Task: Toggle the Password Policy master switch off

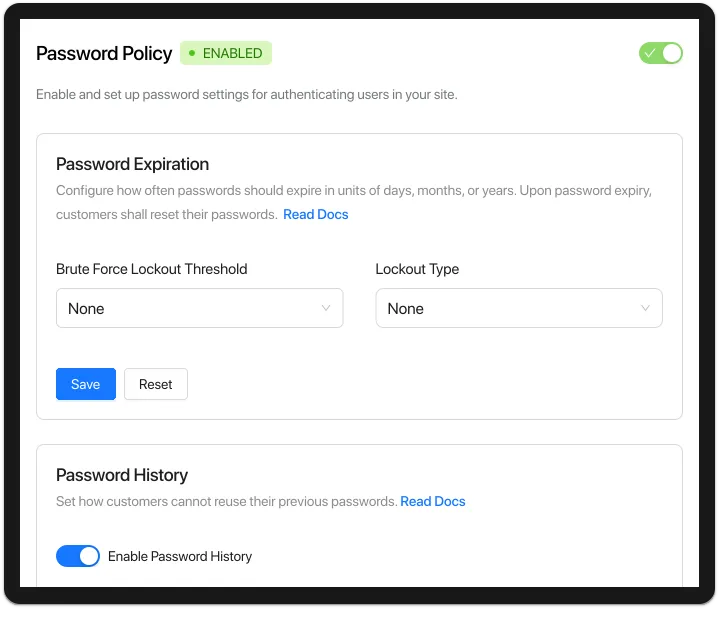Action: (x=661, y=53)
